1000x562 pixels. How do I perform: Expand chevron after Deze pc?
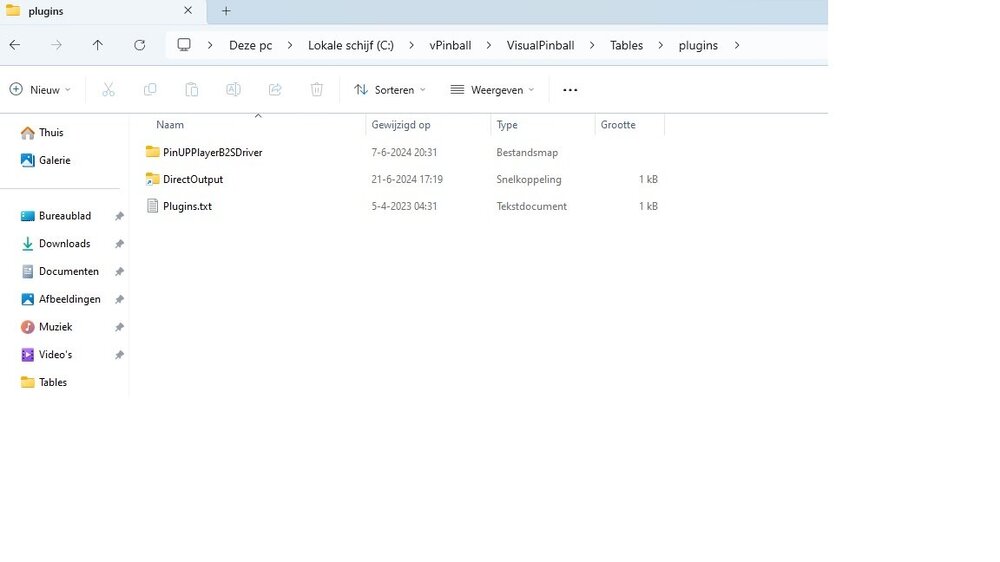click(290, 45)
